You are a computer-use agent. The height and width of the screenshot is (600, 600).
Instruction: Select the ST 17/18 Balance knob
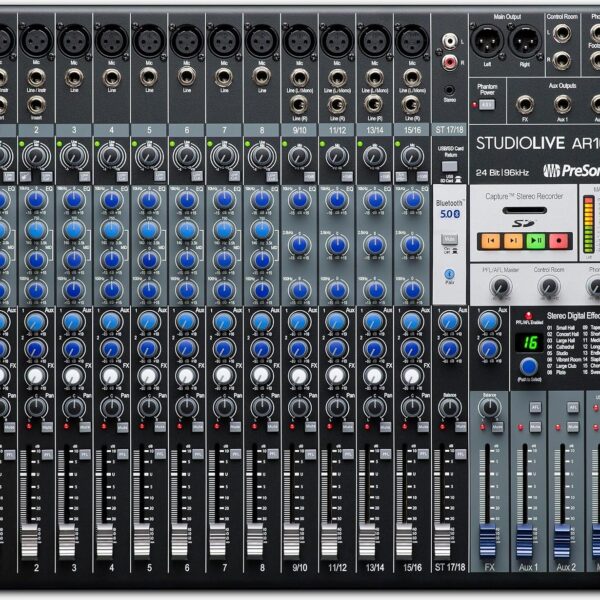(x=450, y=408)
